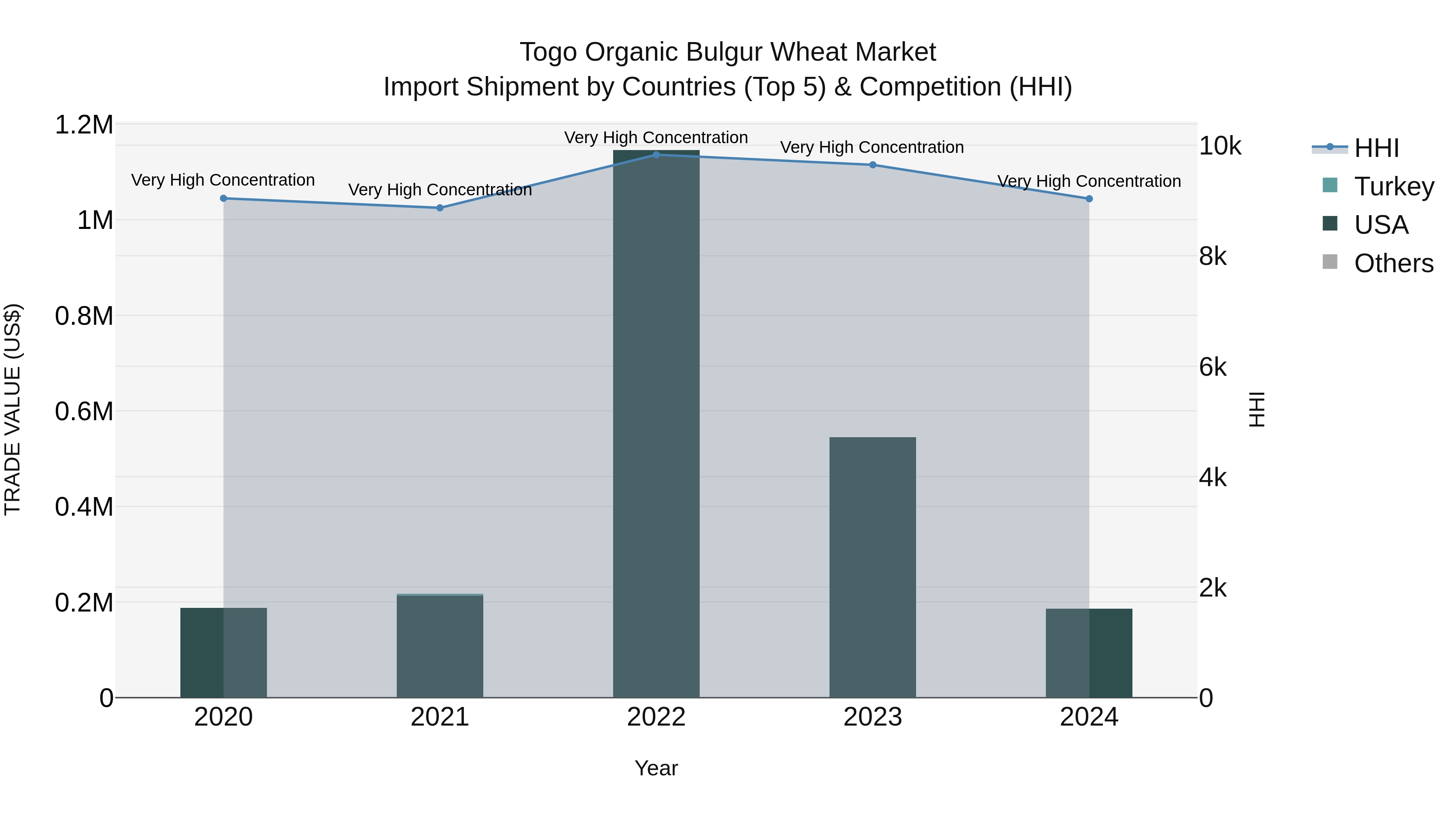Screen dimensions: 1456x819
Task: Toggle the Others legend entry
Action: [1378, 263]
